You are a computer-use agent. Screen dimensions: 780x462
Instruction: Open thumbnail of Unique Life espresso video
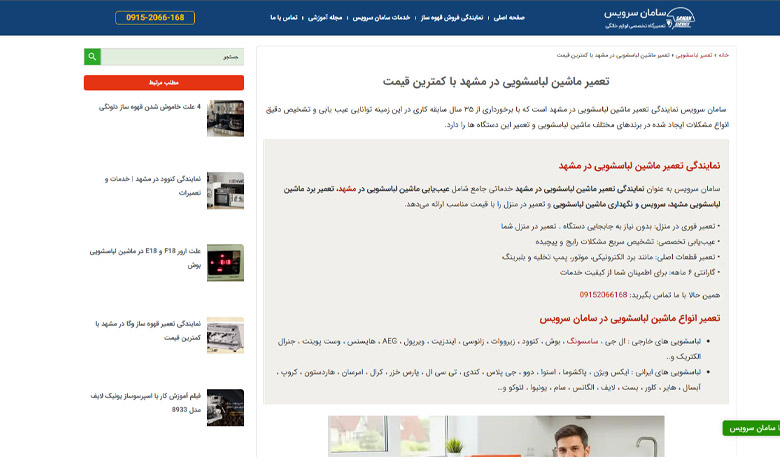pos(225,407)
